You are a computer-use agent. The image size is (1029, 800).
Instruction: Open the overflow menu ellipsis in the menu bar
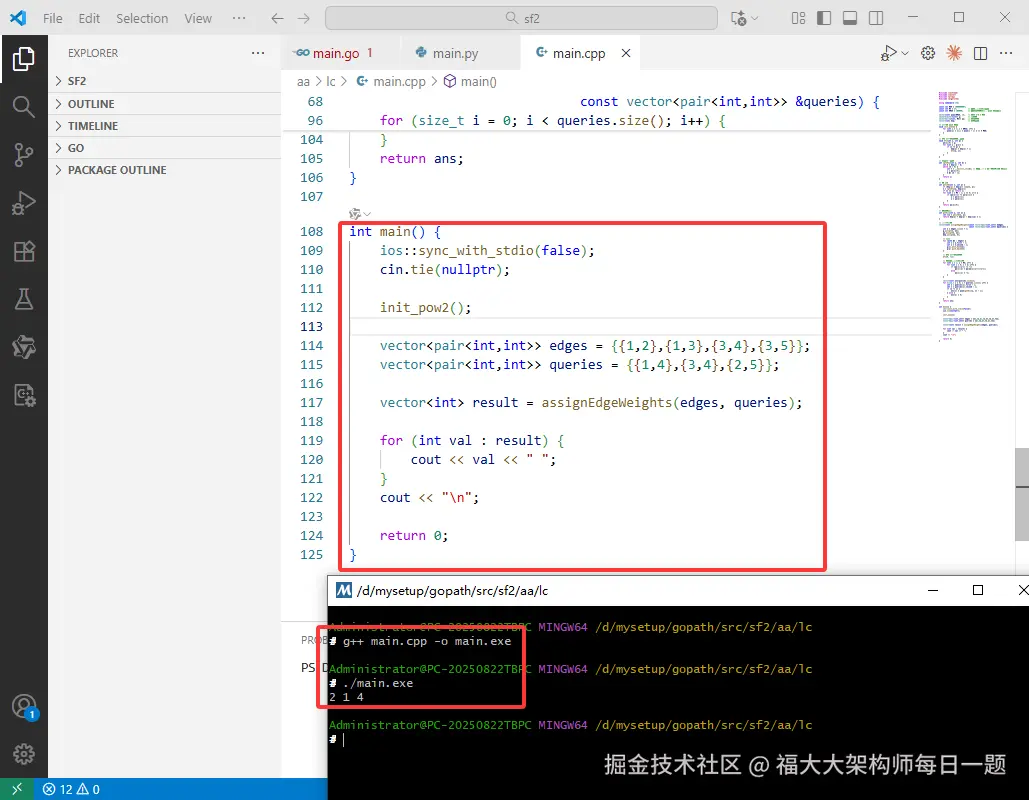pos(239,18)
